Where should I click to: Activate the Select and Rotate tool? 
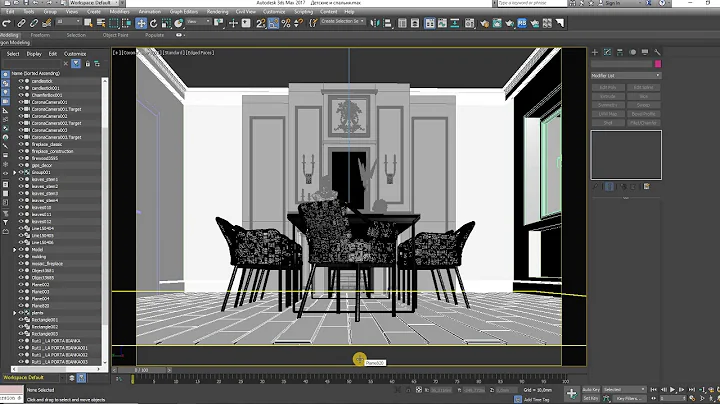(153, 23)
